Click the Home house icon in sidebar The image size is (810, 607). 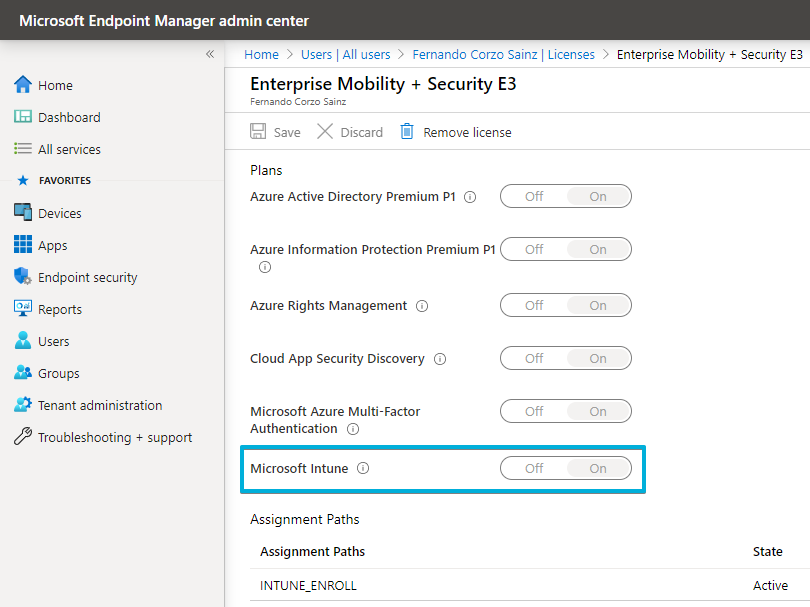point(23,85)
